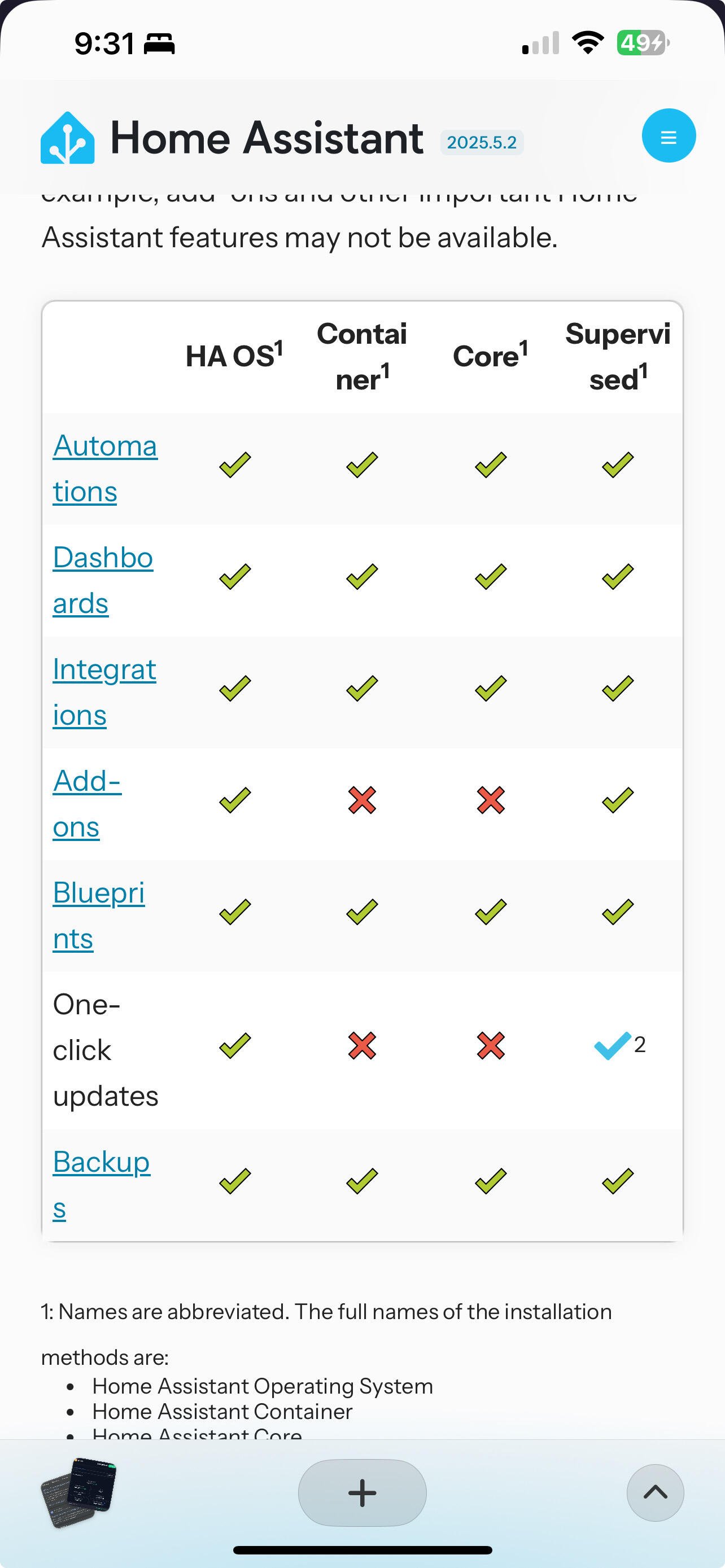Expand the toolbar with the up chevron
725x1568 pixels.
point(655,1492)
